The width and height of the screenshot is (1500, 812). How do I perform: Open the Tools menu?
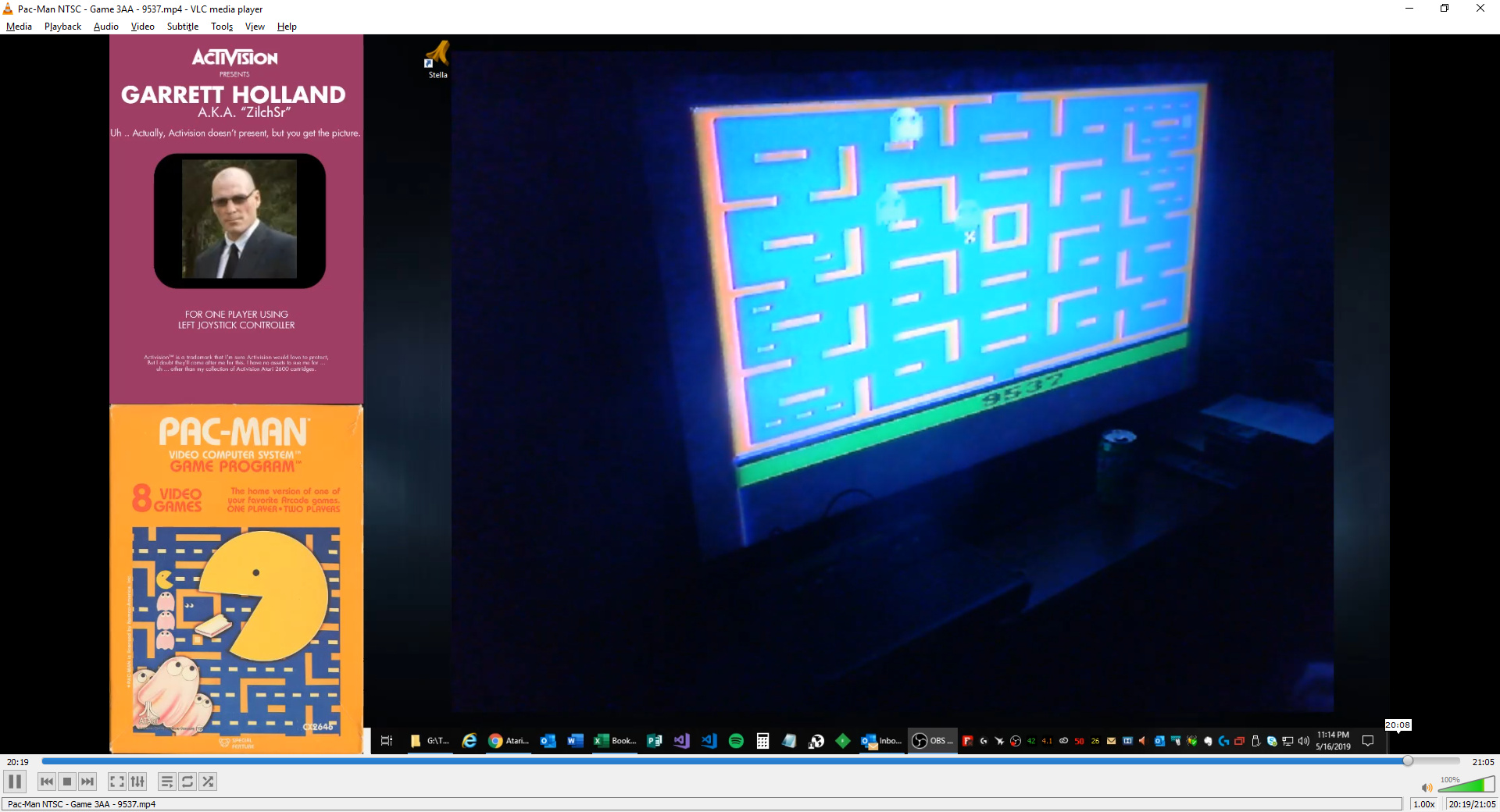point(222,27)
